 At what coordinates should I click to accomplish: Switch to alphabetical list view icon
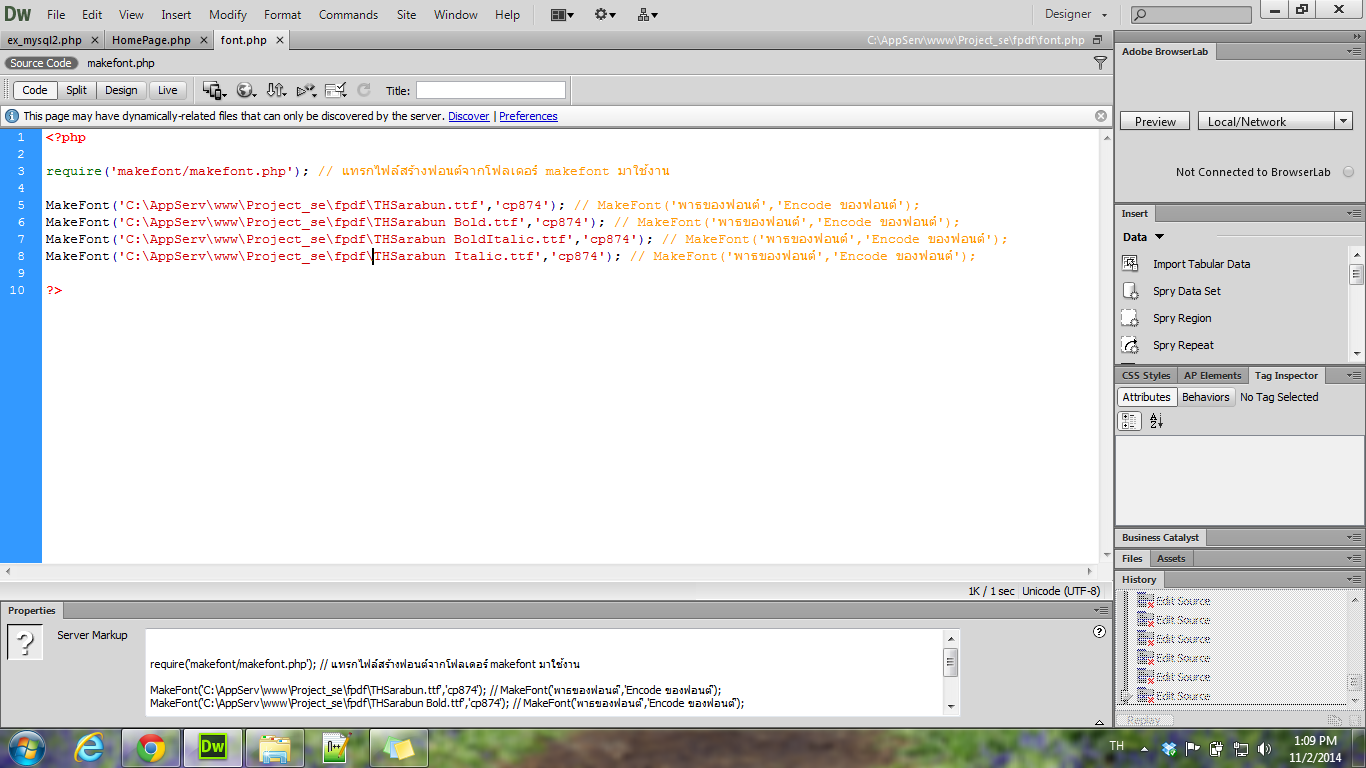[1156, 422]
